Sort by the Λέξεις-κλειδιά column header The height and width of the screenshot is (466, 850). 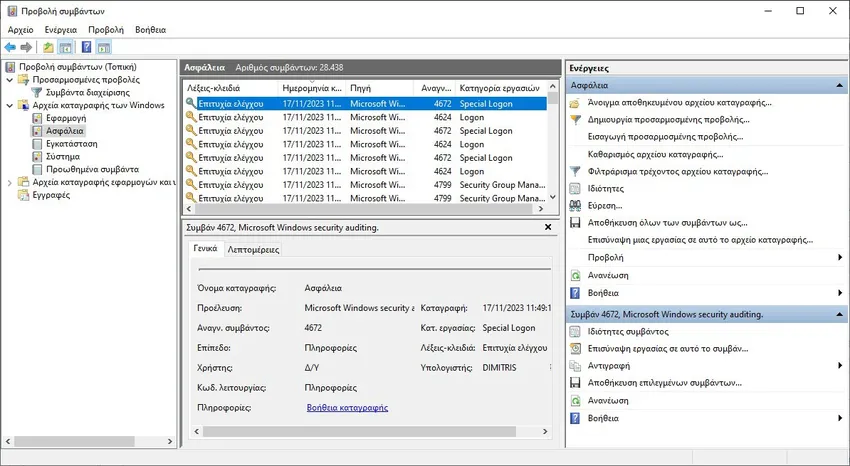coord(231,88)
